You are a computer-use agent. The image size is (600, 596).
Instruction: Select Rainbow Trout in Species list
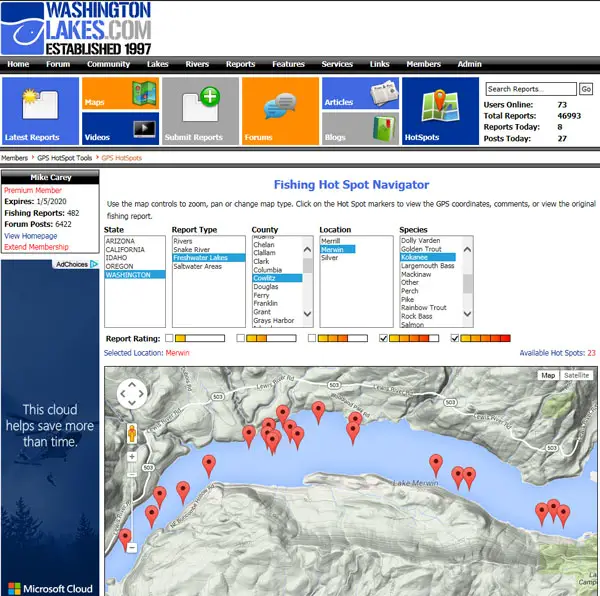(x=424, y=308)
